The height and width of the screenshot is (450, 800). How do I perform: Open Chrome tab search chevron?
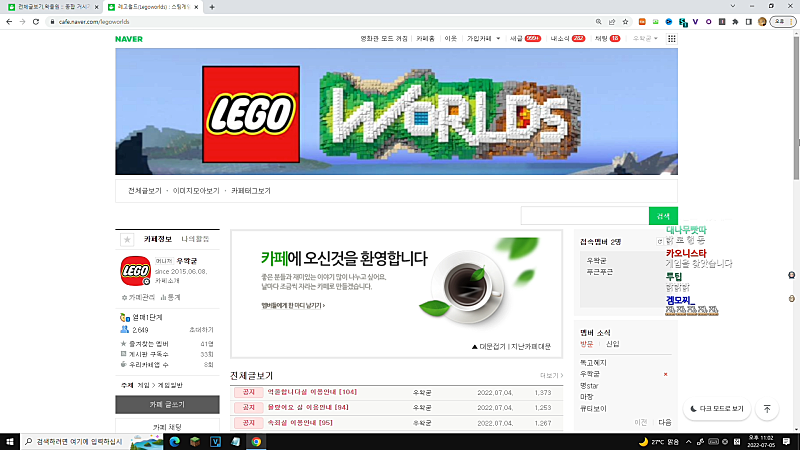[733, 6]
